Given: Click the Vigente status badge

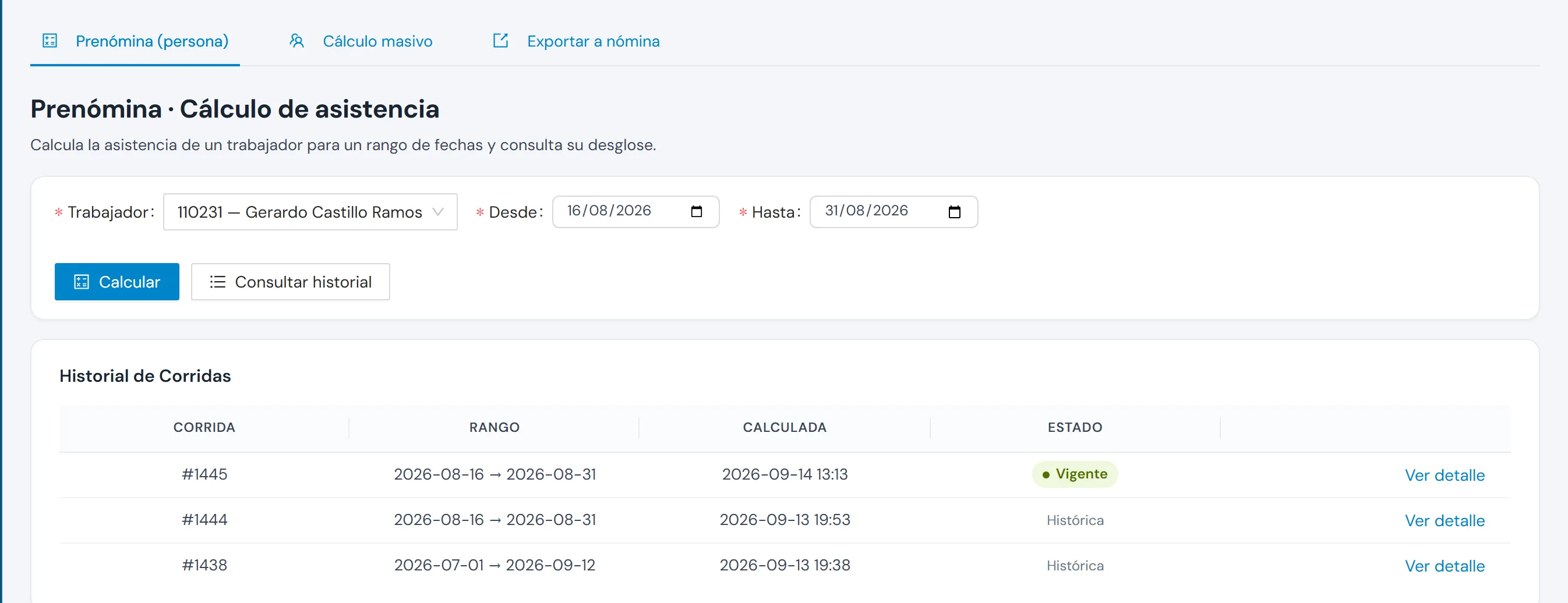Looking at the screenshot, I should pyautogui.click(x=1075, y=474).
